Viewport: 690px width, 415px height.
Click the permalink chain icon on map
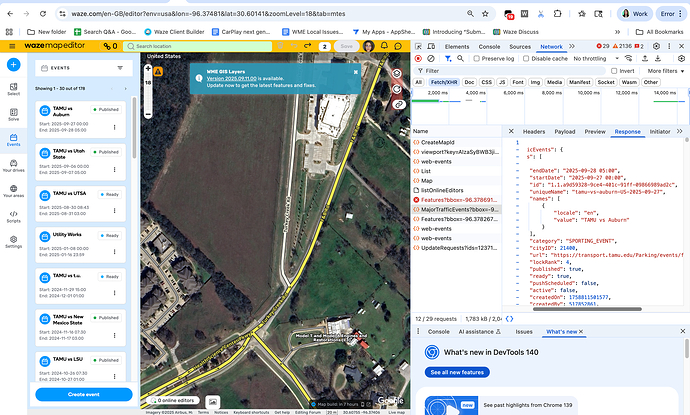pyautogui.click(x=399, y=104)
